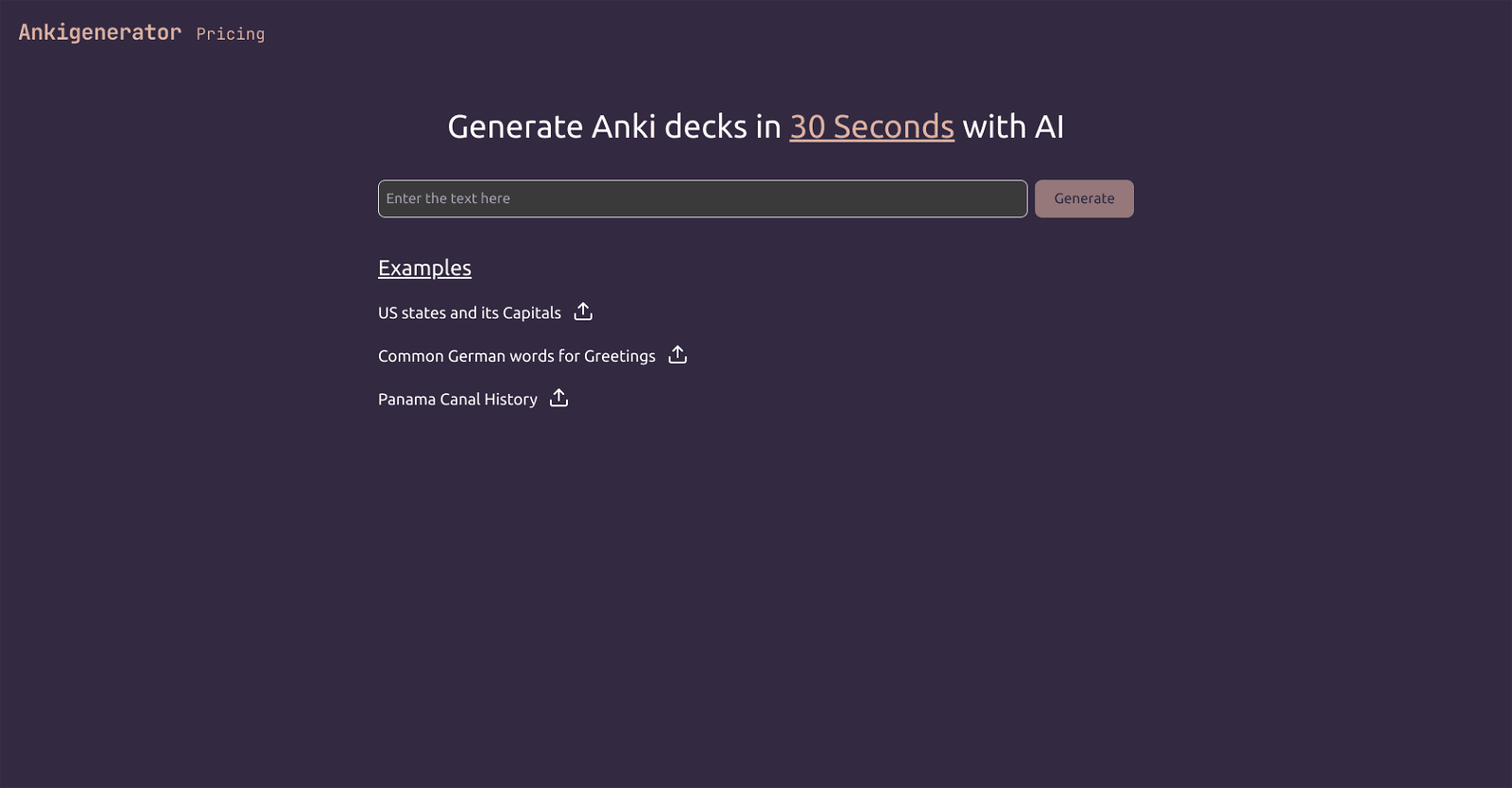Image resolution: width=1512 pixels, height=788 pixels.
Task: Select the "US states and its Capitals" example
Action: coord(469,313)
